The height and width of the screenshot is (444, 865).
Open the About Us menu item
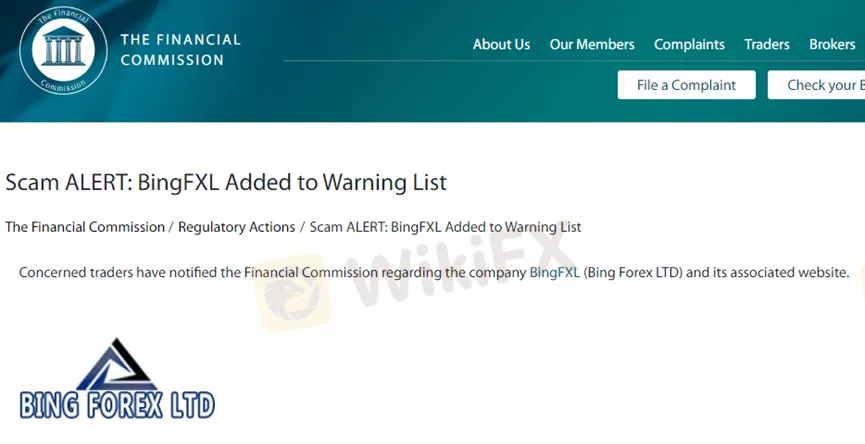pos(501,45)
